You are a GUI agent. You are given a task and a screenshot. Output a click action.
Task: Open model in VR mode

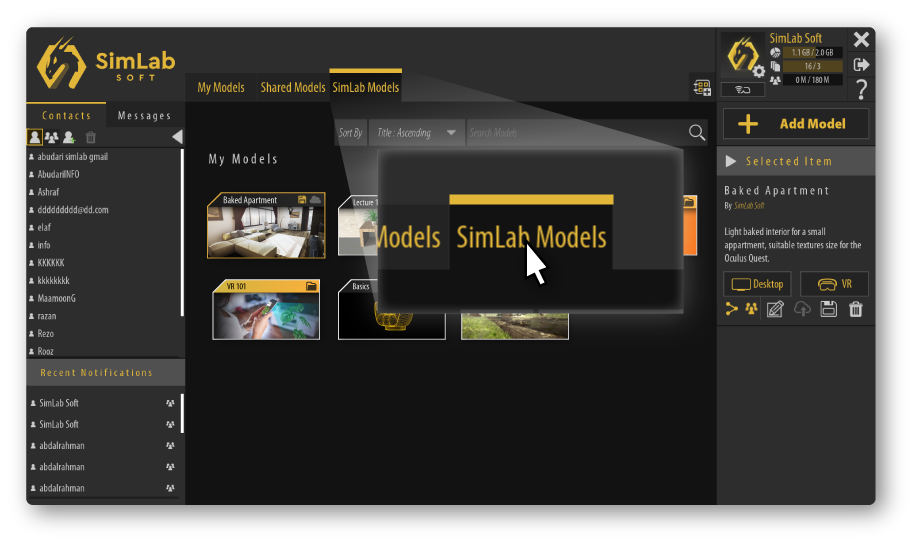click(834, 284)
